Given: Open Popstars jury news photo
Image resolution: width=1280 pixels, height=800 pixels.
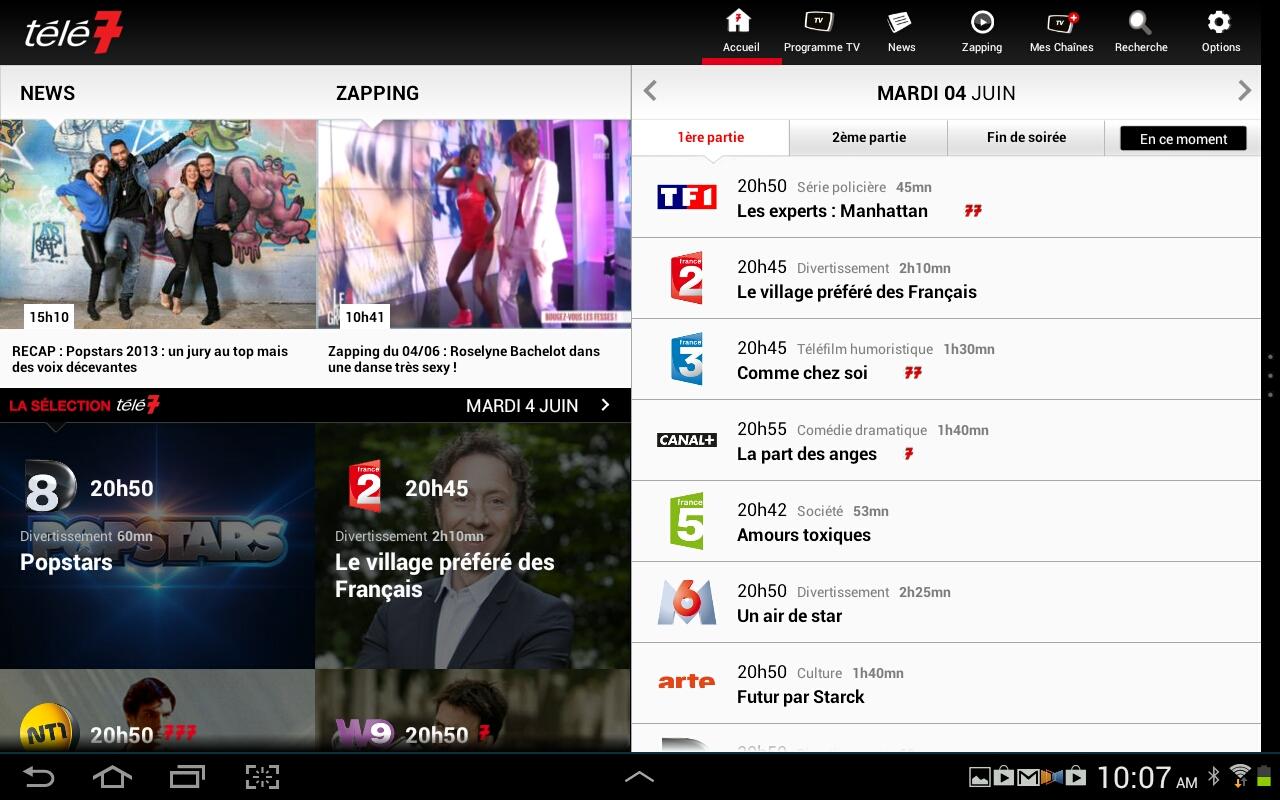Looking at the screenshot, I should pos(158,224).
